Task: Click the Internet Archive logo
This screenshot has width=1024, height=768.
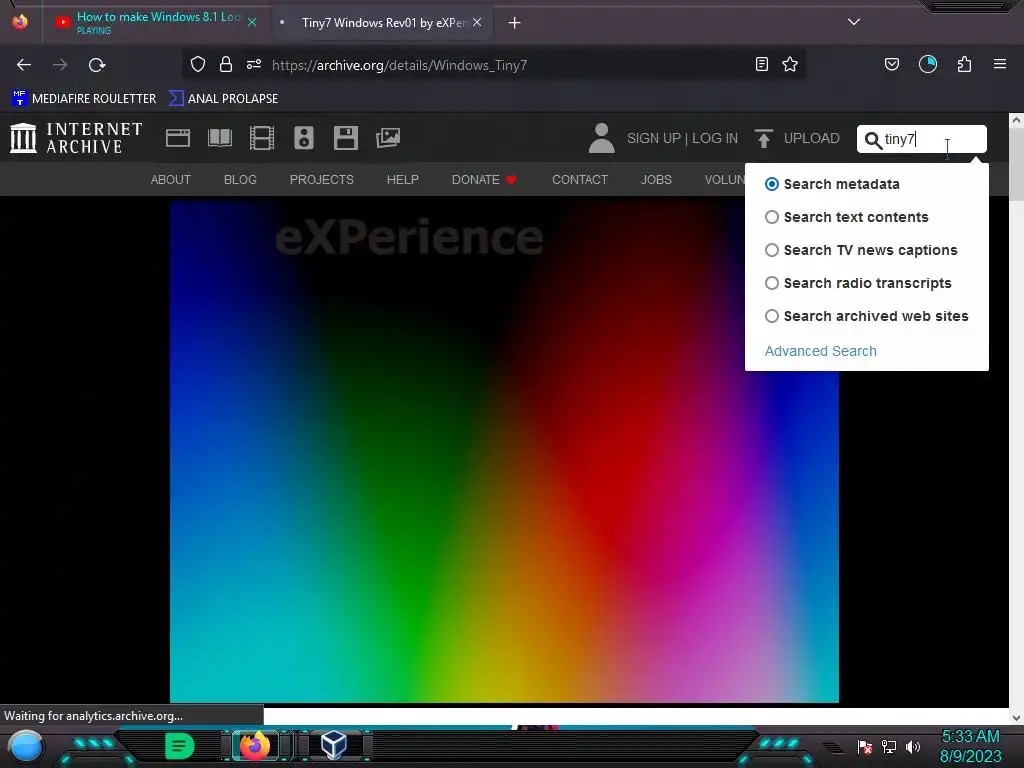Action: [x=76, y=138]
